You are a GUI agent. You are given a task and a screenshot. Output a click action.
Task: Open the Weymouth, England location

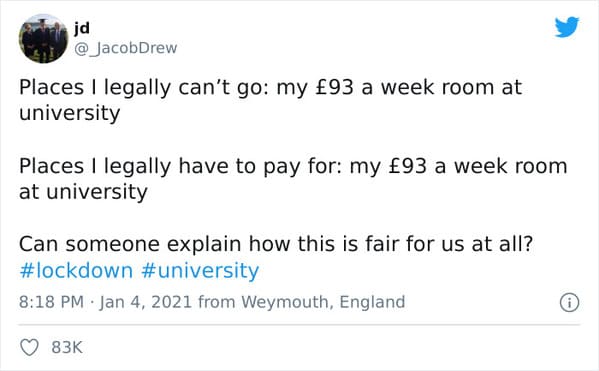[323, 302]
